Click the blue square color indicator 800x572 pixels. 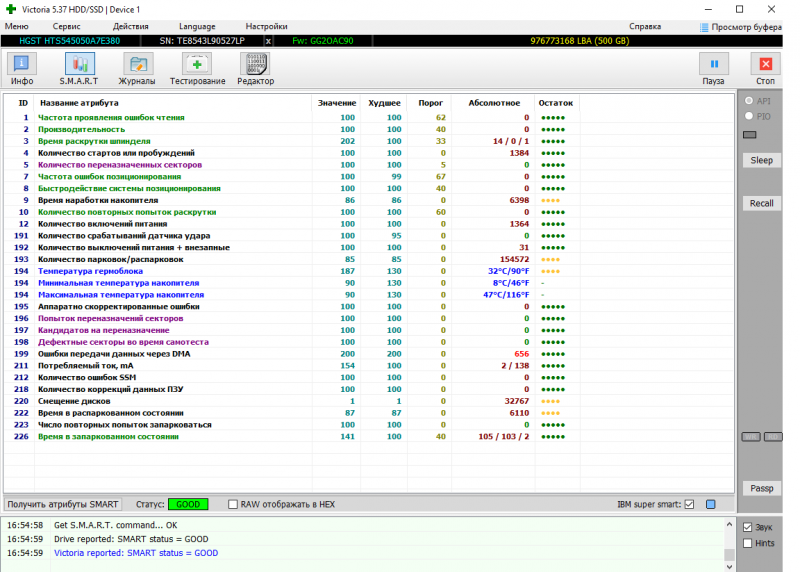(x=711, y=505)
